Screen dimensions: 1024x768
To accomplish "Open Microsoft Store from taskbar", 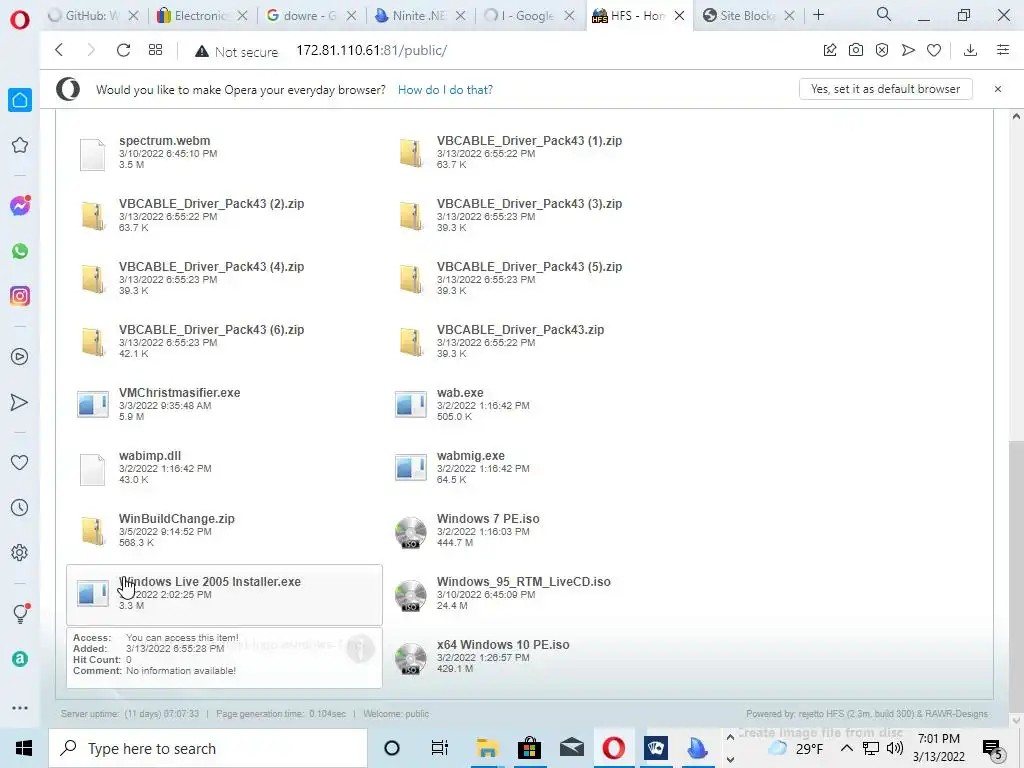I will 530,748.
